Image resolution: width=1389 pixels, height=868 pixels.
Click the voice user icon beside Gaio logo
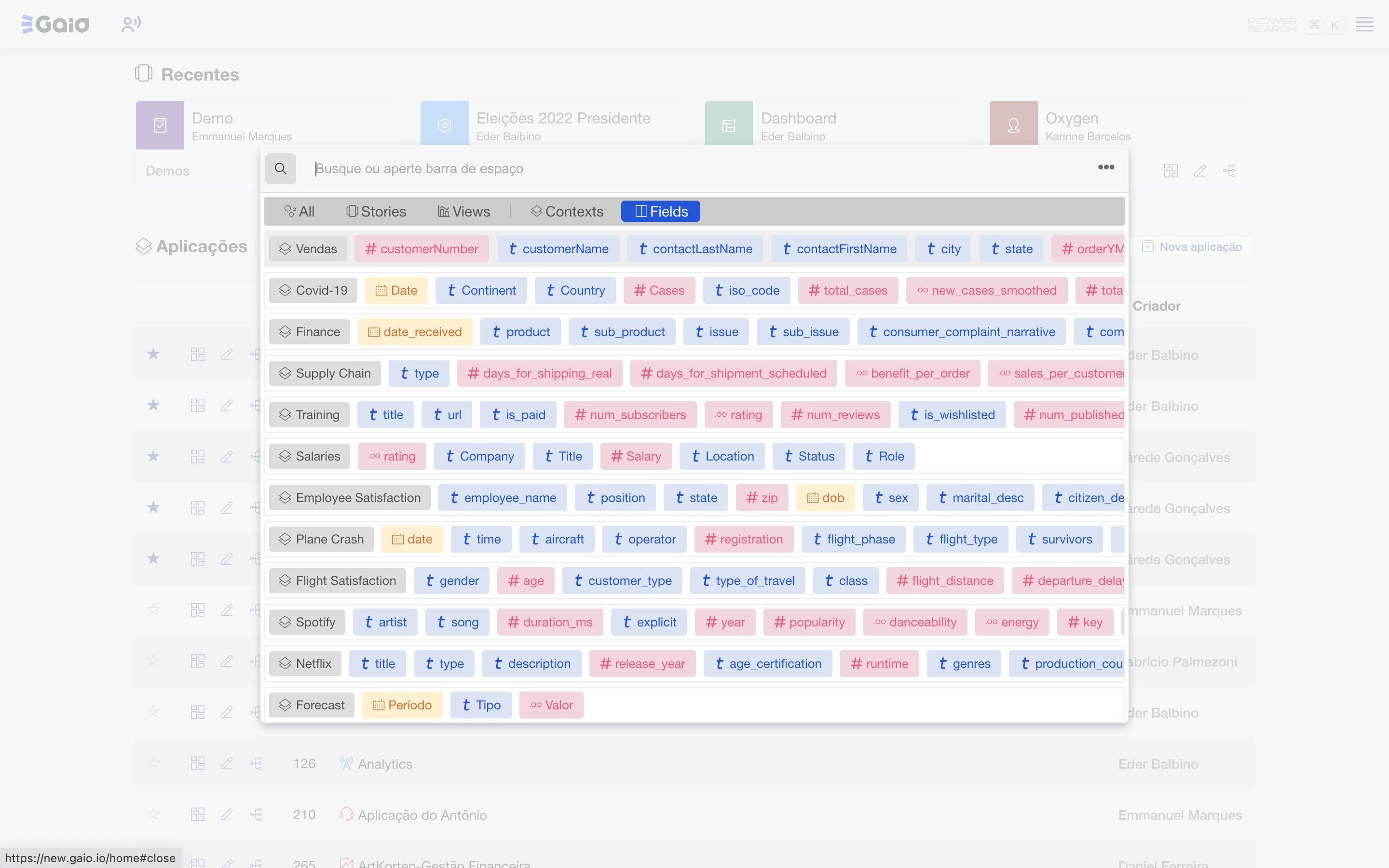(x=131, y=24)
